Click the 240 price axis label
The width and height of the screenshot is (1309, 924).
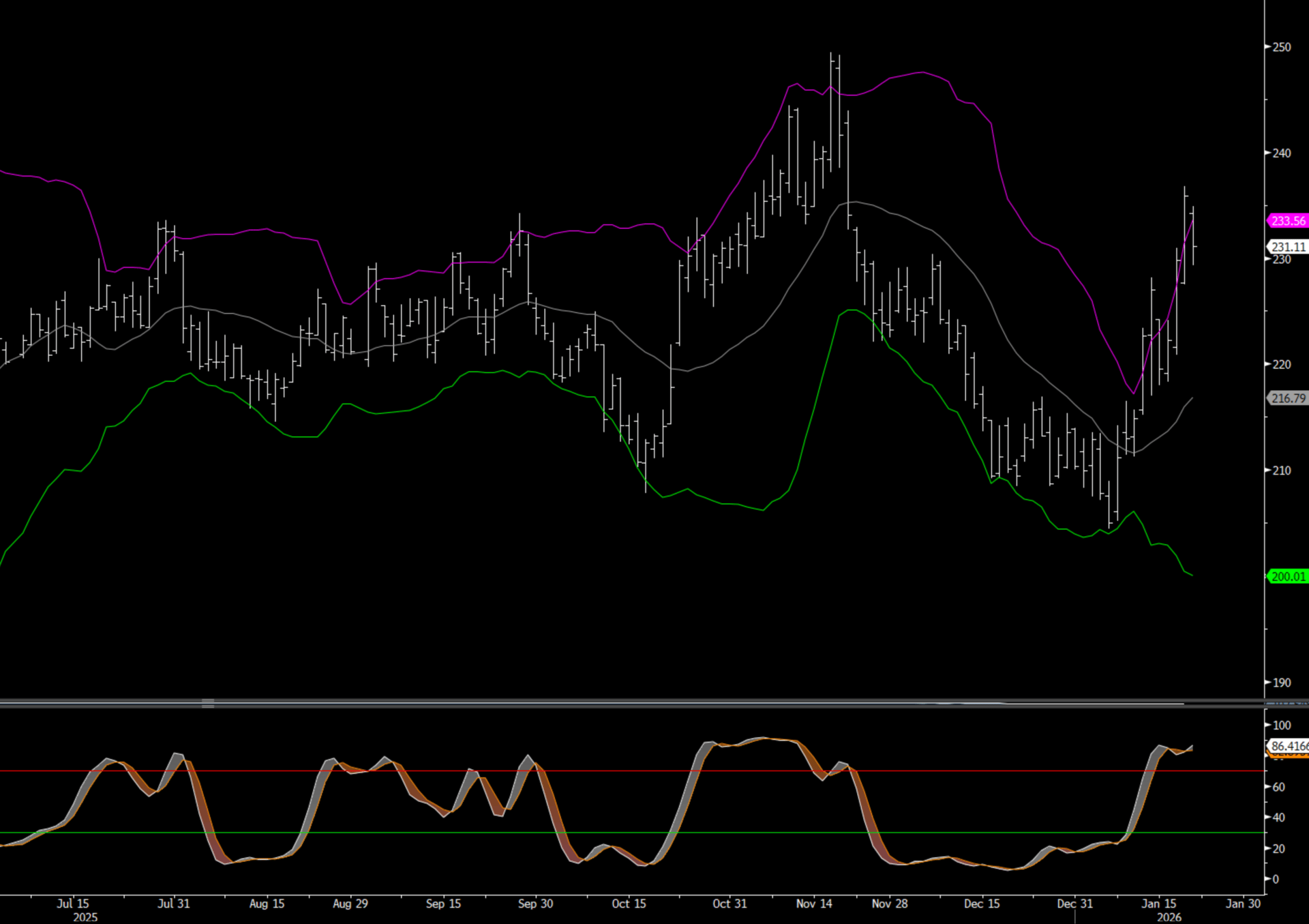point(1282,153)
